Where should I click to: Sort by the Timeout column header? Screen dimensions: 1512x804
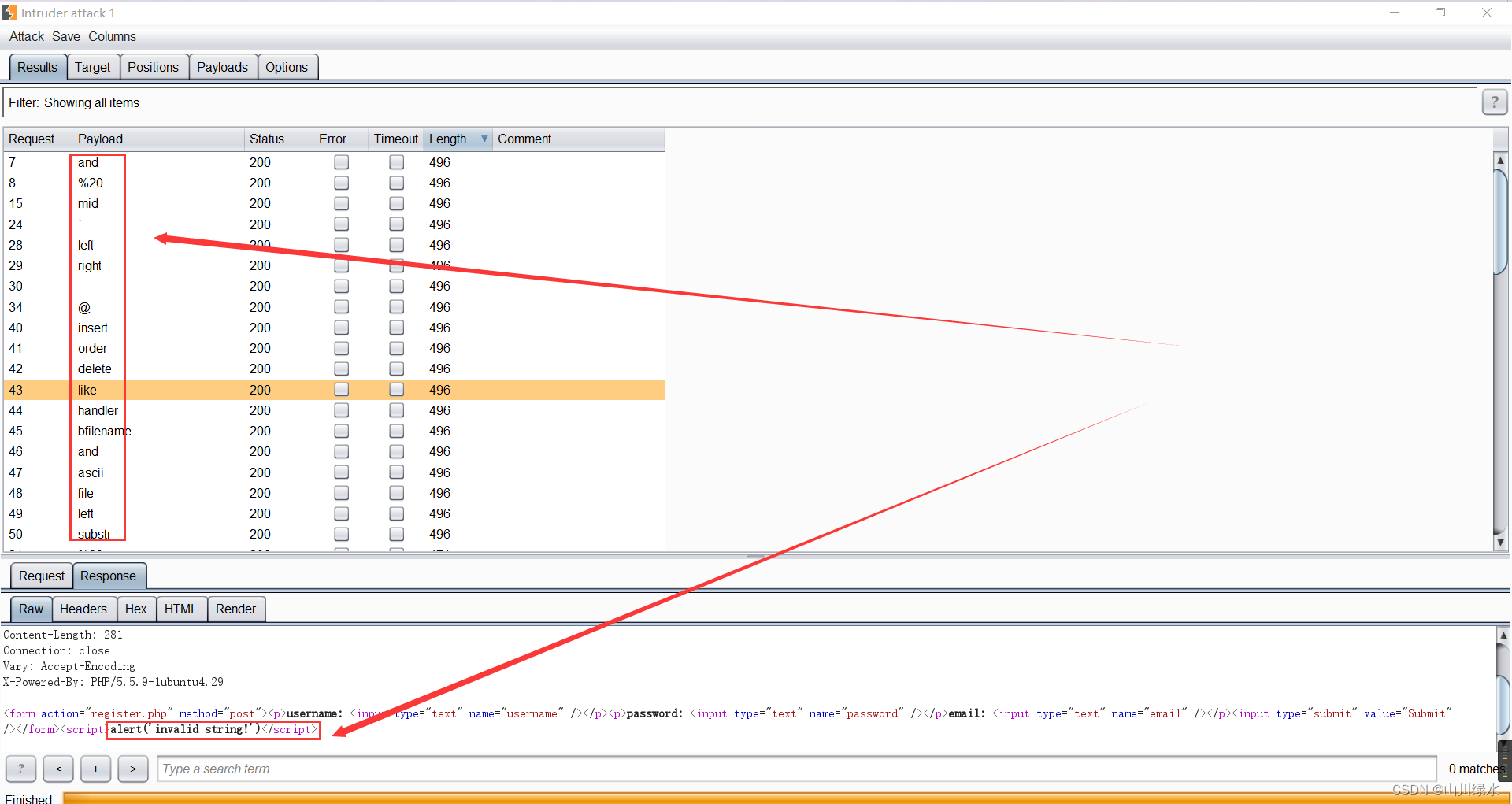tap(395, 139)
